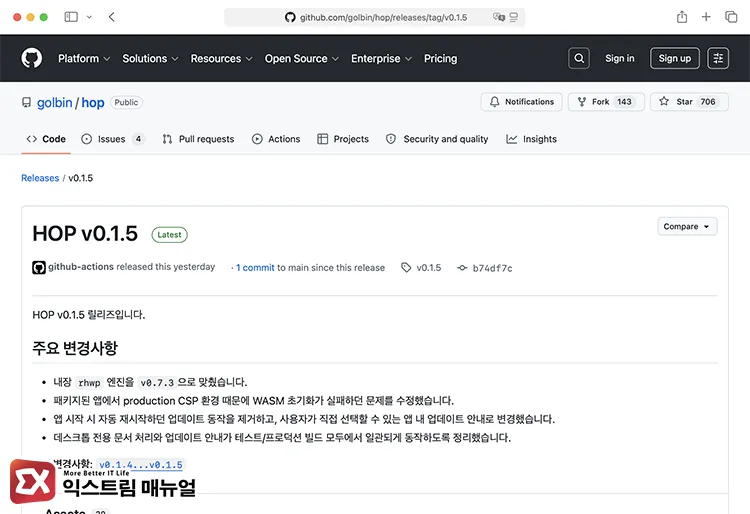Open the golbin owner link
The image size is (750, 514).
[55, 103]
